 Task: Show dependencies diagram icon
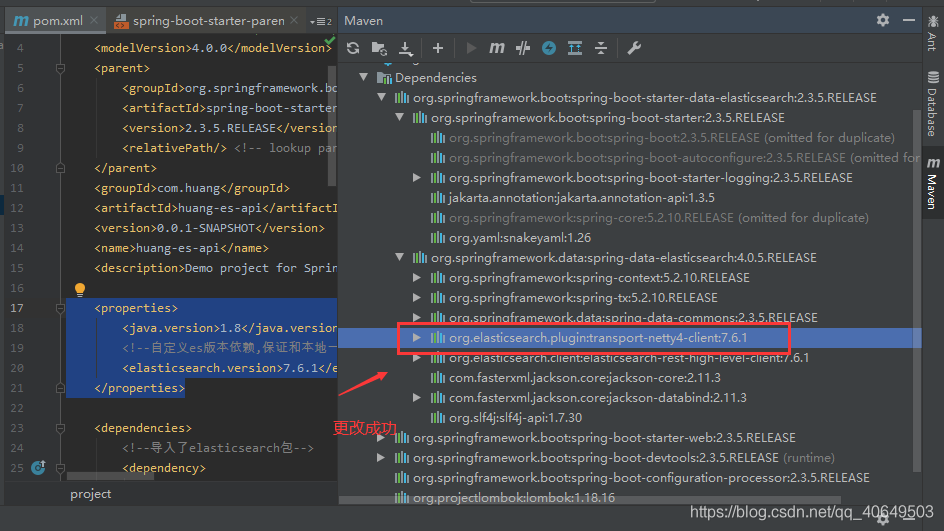(575, 48)
